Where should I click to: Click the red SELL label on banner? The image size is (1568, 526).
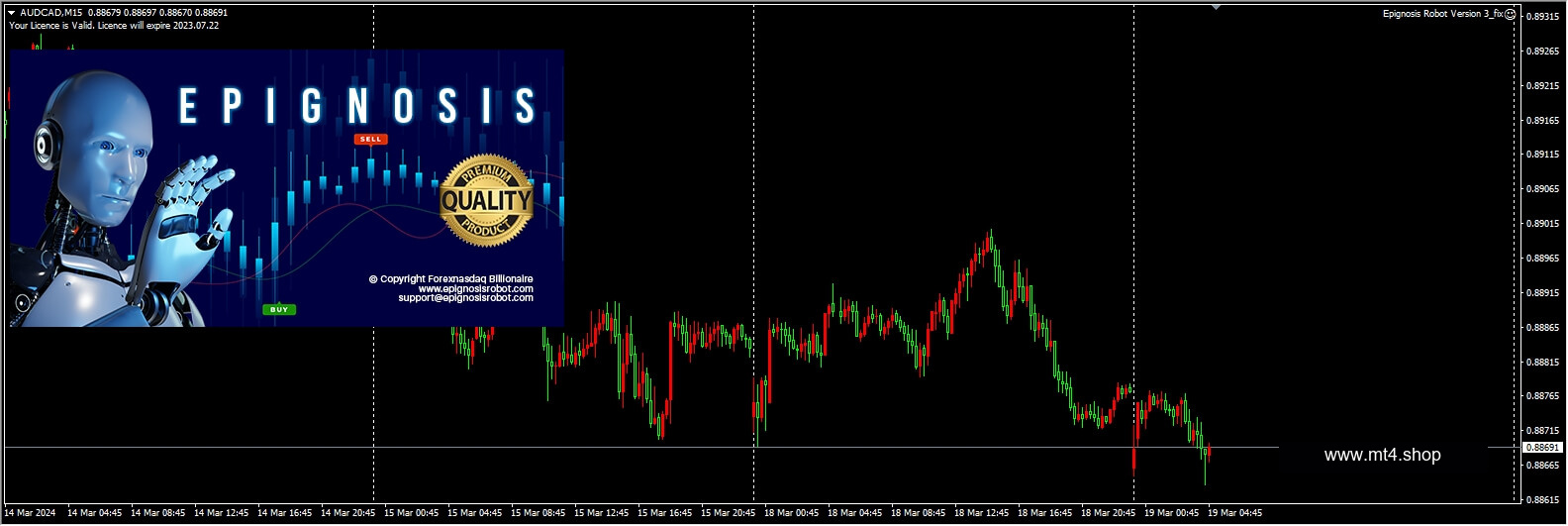click(x=371, y=139)
